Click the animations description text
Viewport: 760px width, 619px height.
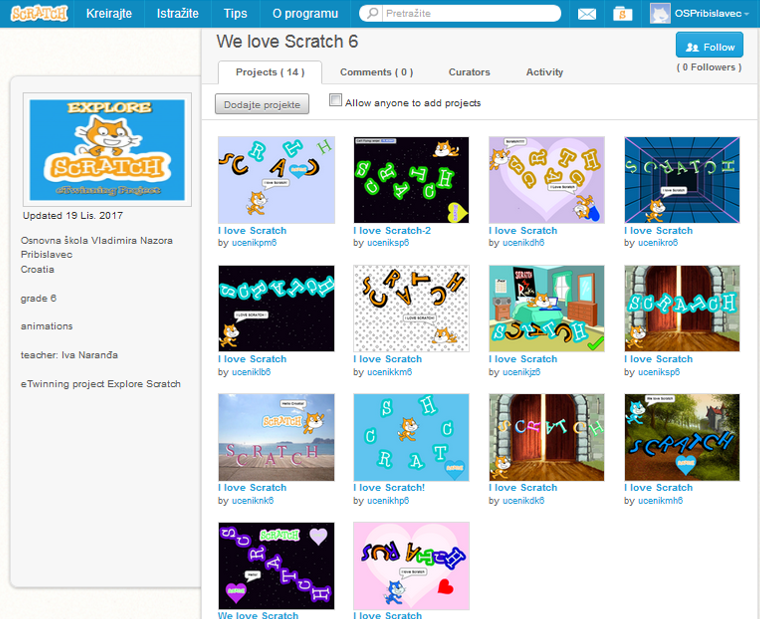(x=47, y=326)
